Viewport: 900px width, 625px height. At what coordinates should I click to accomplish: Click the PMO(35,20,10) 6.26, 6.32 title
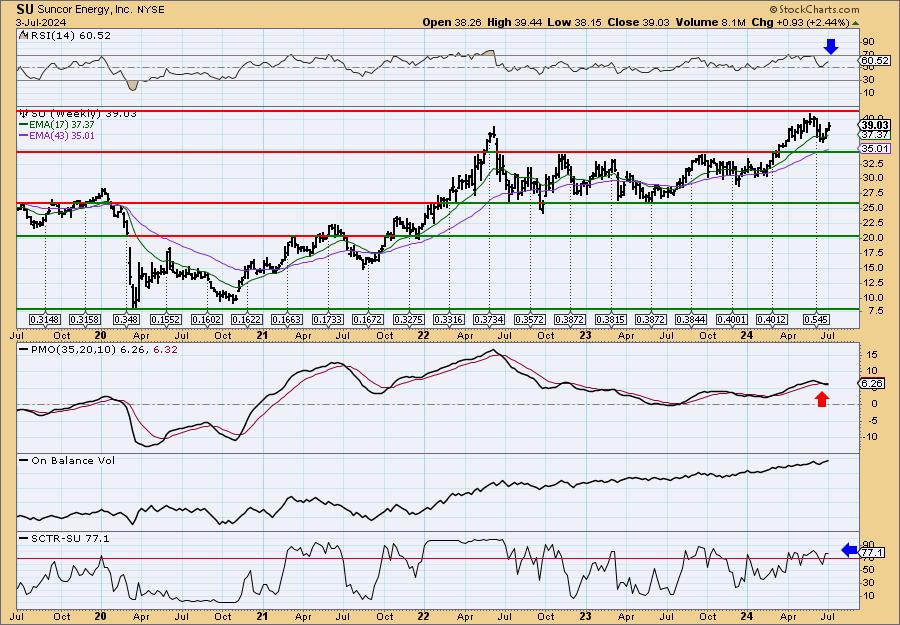(x=103, y=350)
